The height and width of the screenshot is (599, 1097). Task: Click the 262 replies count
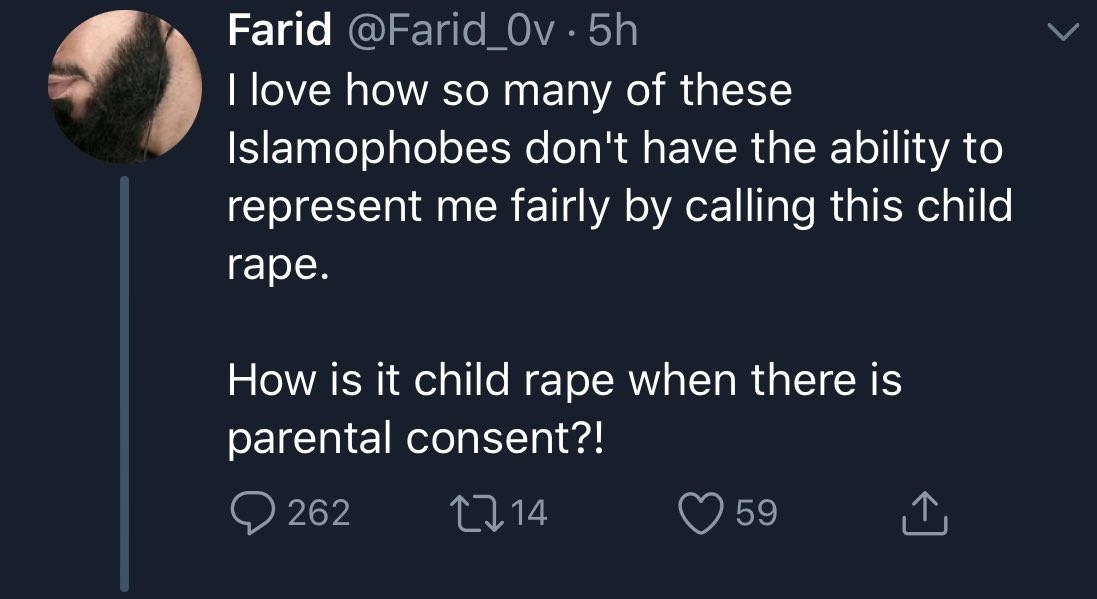[318, 514]
